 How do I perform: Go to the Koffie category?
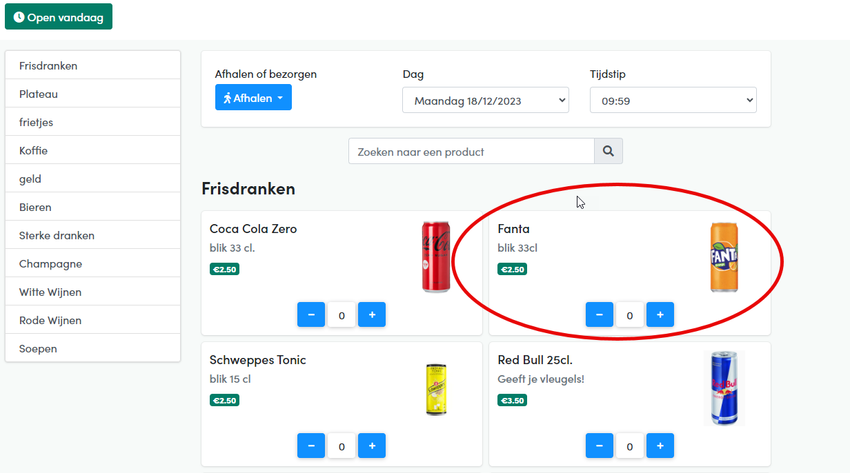[x=93, y=150]
